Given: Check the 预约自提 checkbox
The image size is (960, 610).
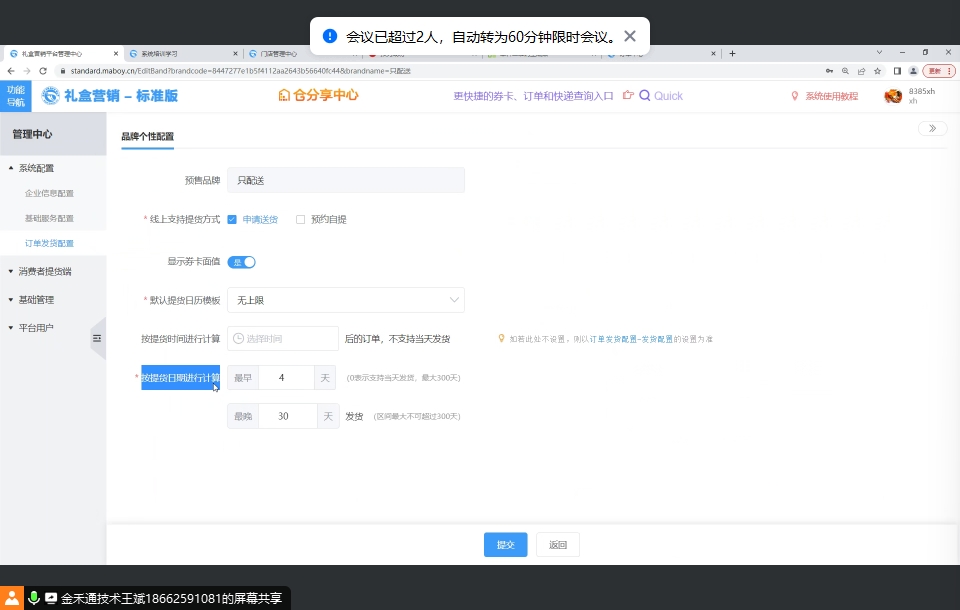Looking at the screenshot, I should [300, 220].
